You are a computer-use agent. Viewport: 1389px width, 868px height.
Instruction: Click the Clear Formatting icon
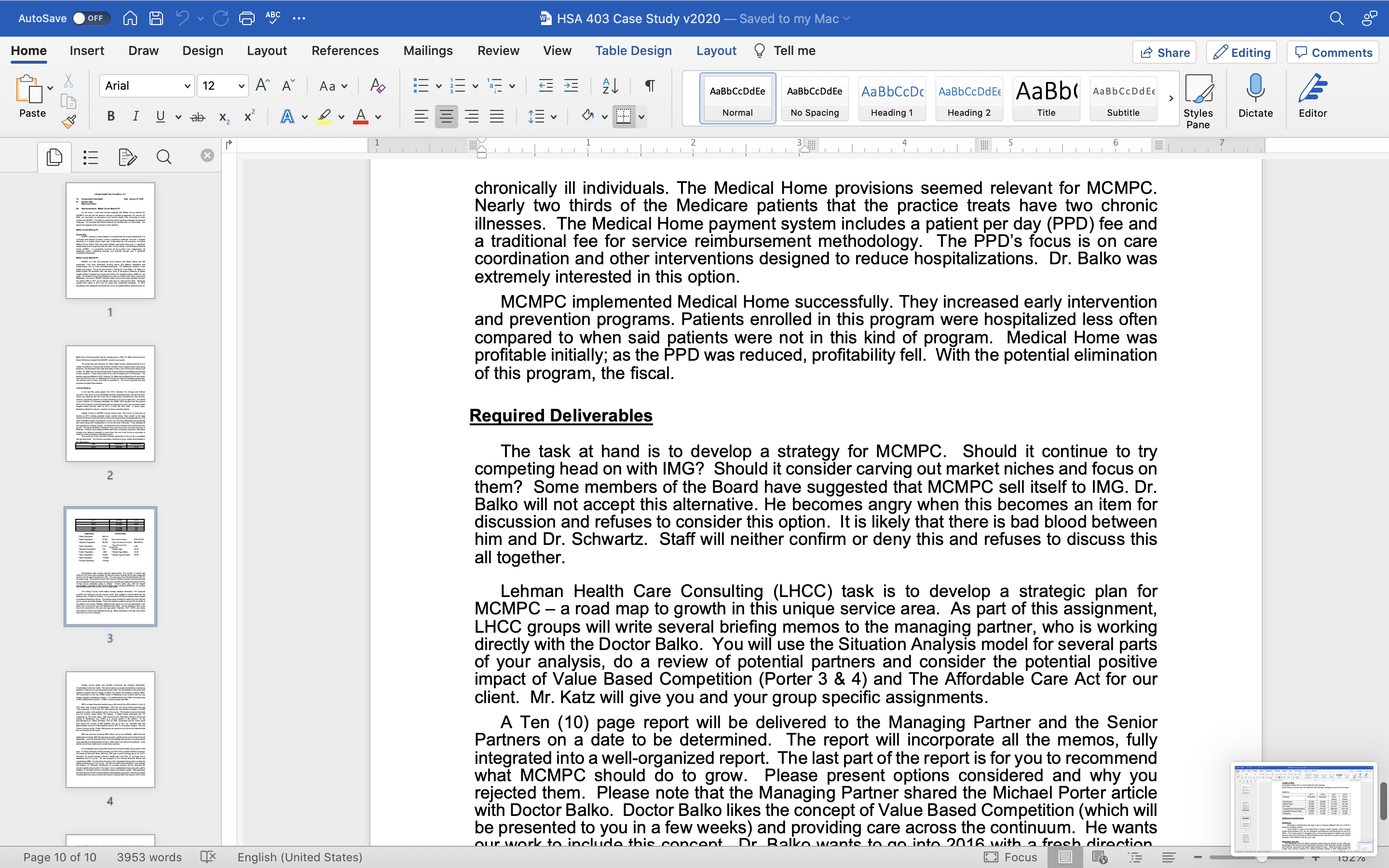point(377,85)
